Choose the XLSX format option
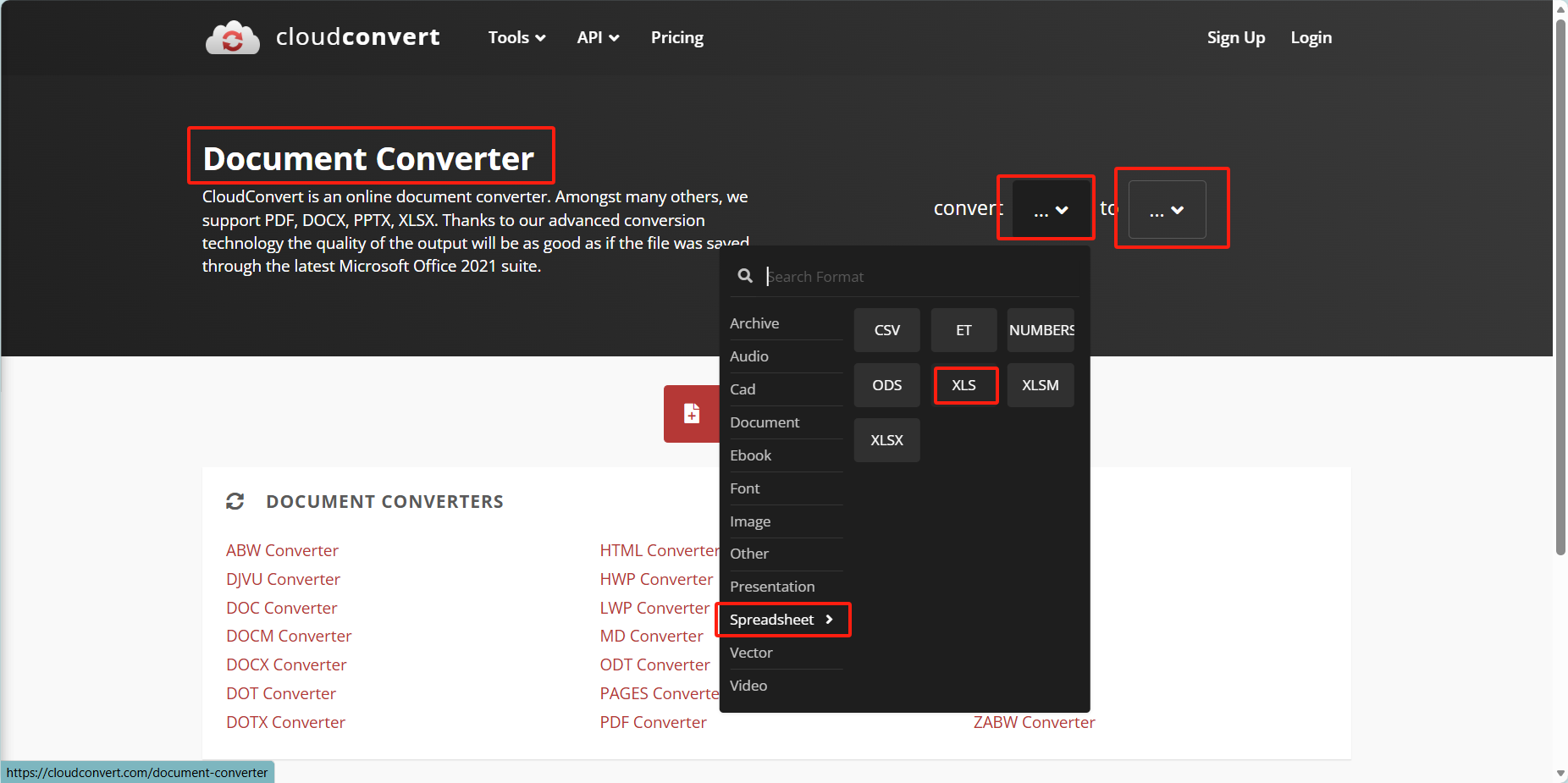The height and width of the screenshot is (783, 1568). 886,440
